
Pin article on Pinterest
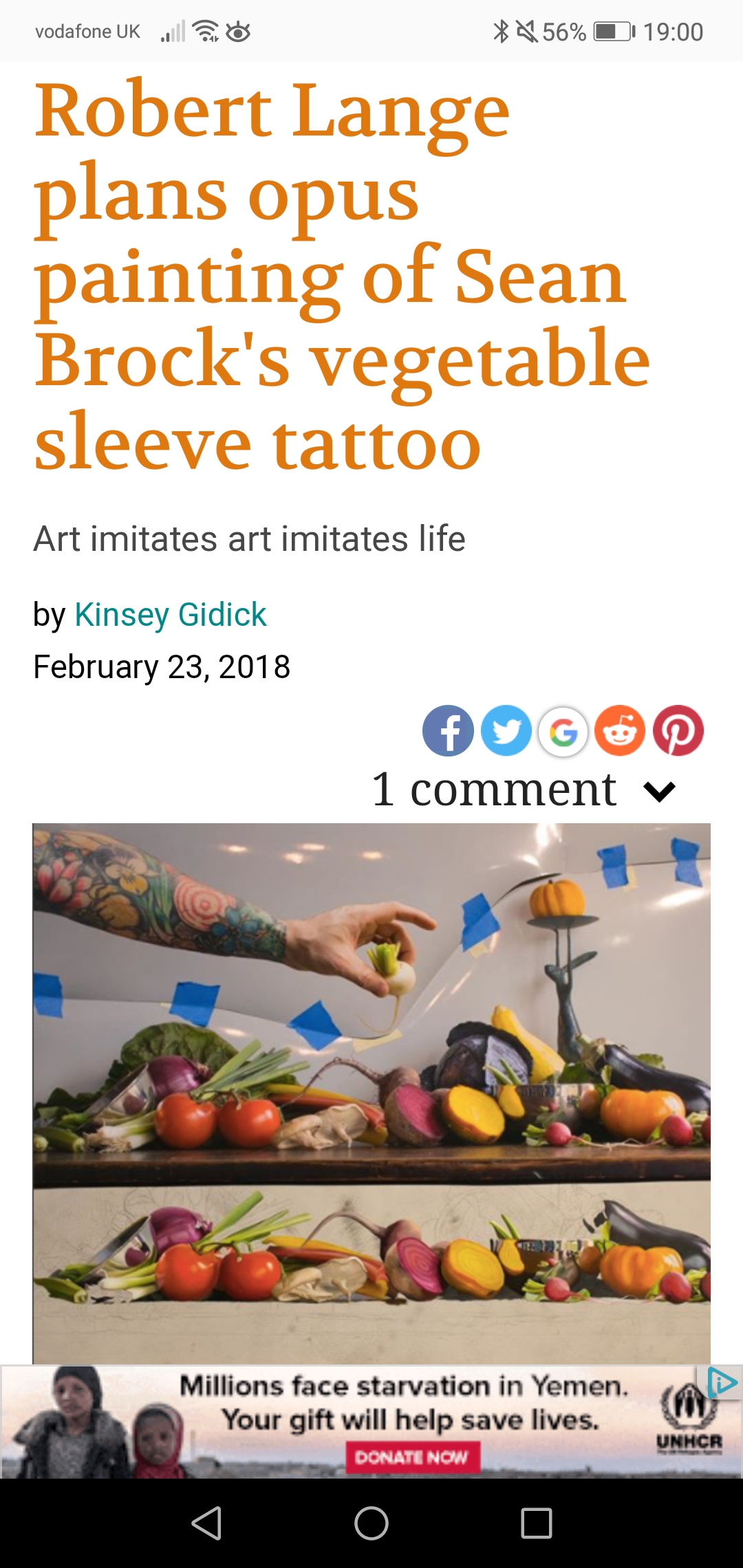pyautogui.click(x=678, y=730)
